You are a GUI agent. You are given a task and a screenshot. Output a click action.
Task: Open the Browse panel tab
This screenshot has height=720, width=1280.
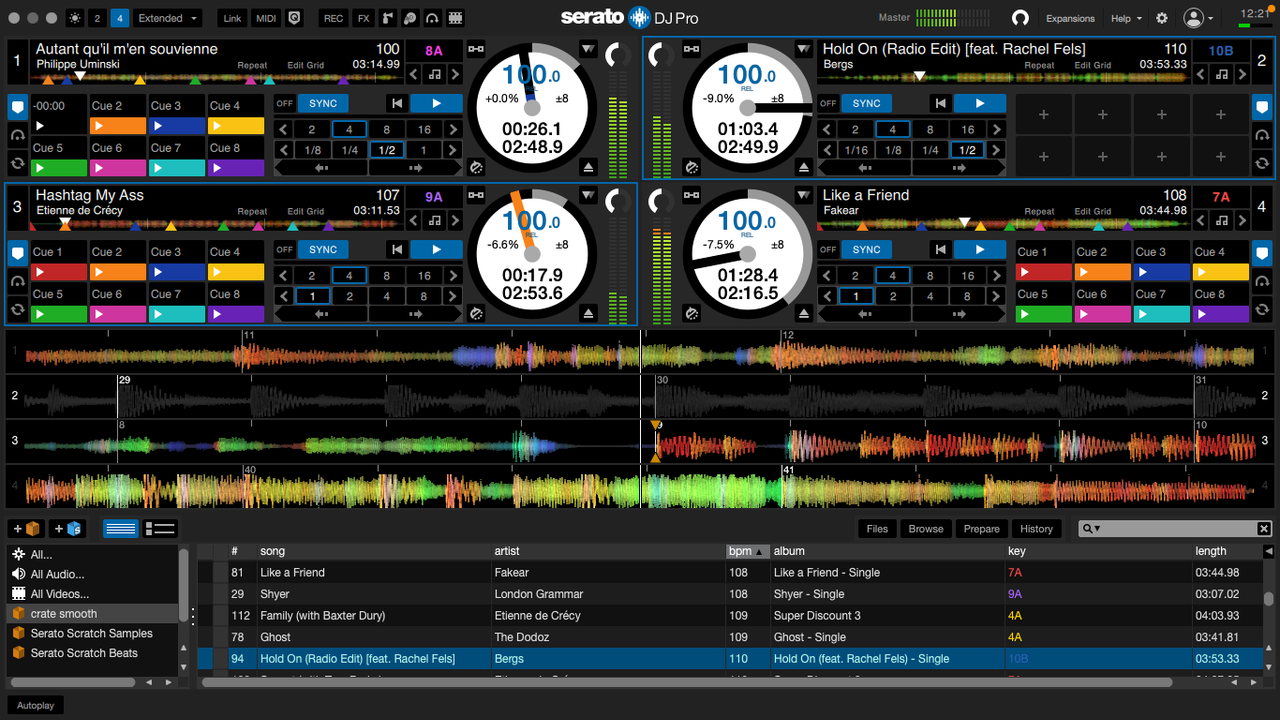[926, 529]
